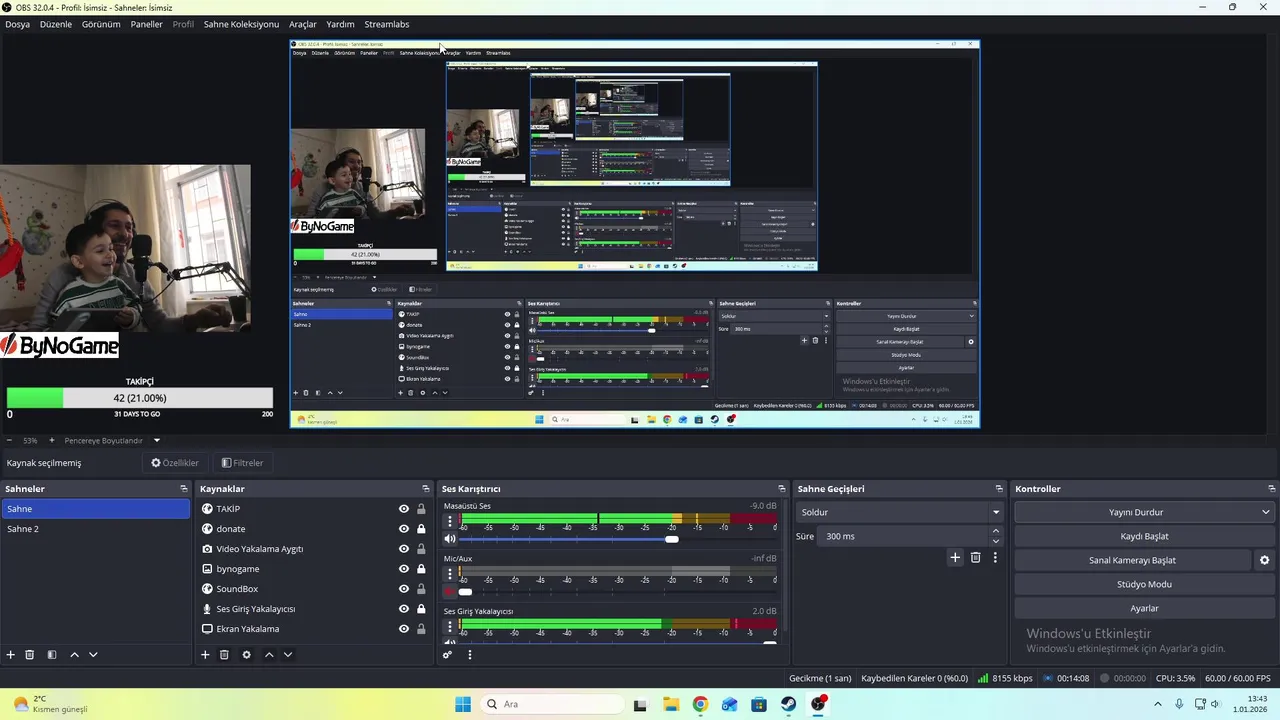Click the Kaydı Başlat button
Image resolution: width=1280 pixels, height=720 pixels.
[1144, 536]
